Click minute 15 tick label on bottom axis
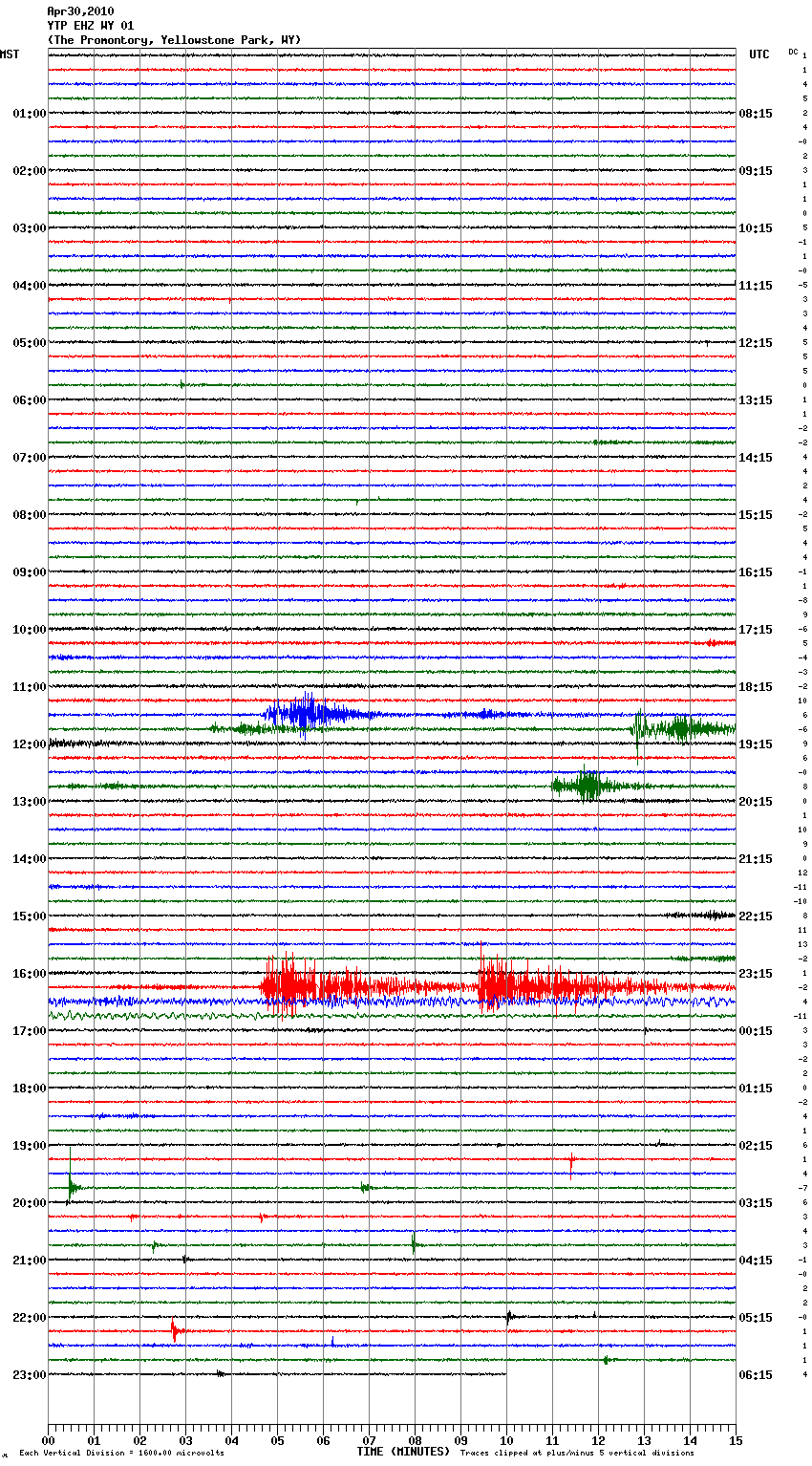The height and width of the screenshot is (1466, 812). tap(736, 1441)
